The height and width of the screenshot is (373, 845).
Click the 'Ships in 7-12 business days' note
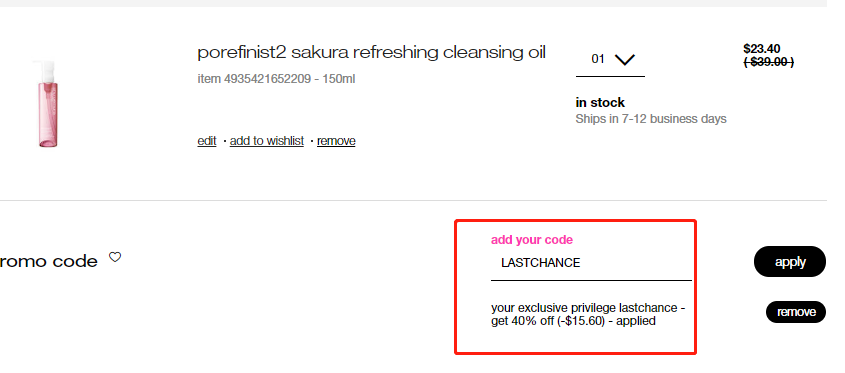[651, 119]
